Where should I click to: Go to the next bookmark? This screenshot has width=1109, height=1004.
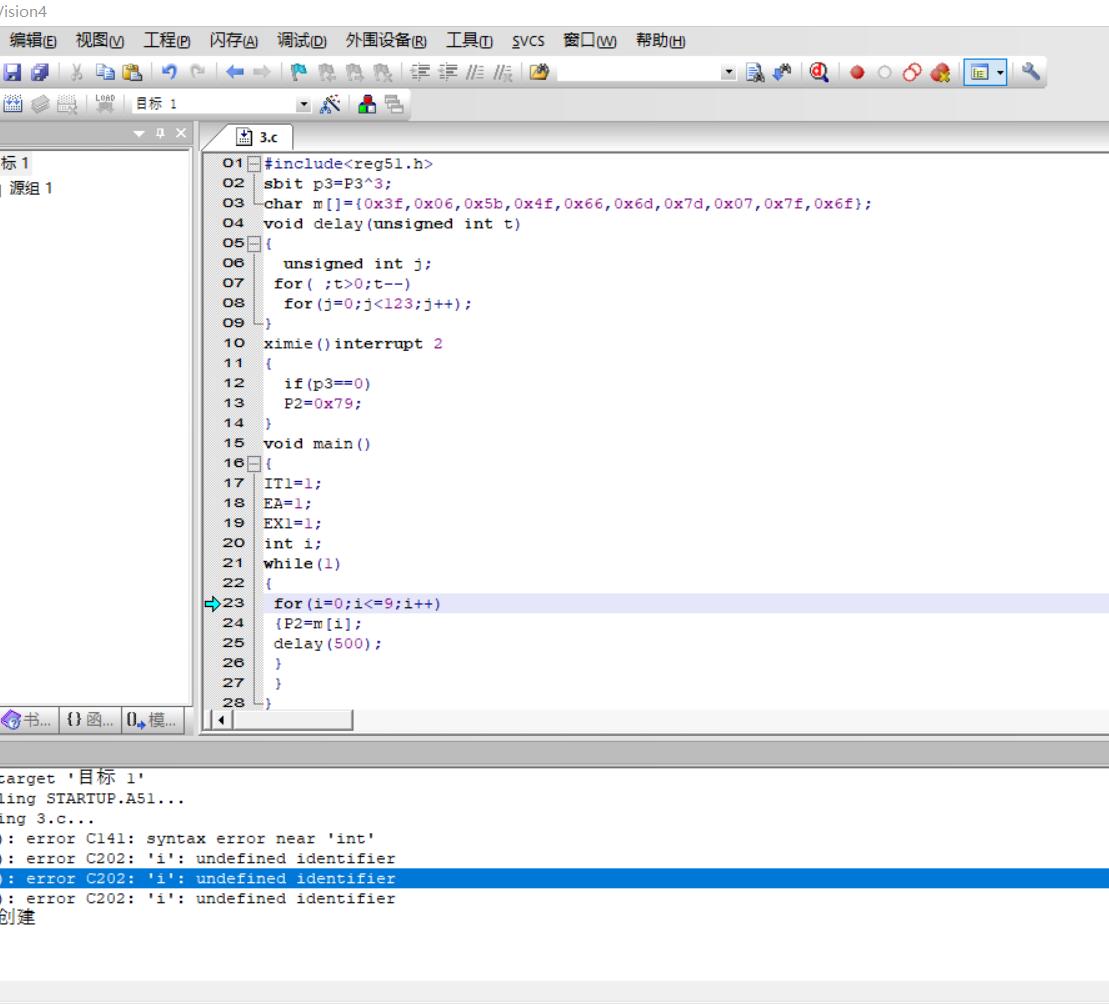click(354, 72)
